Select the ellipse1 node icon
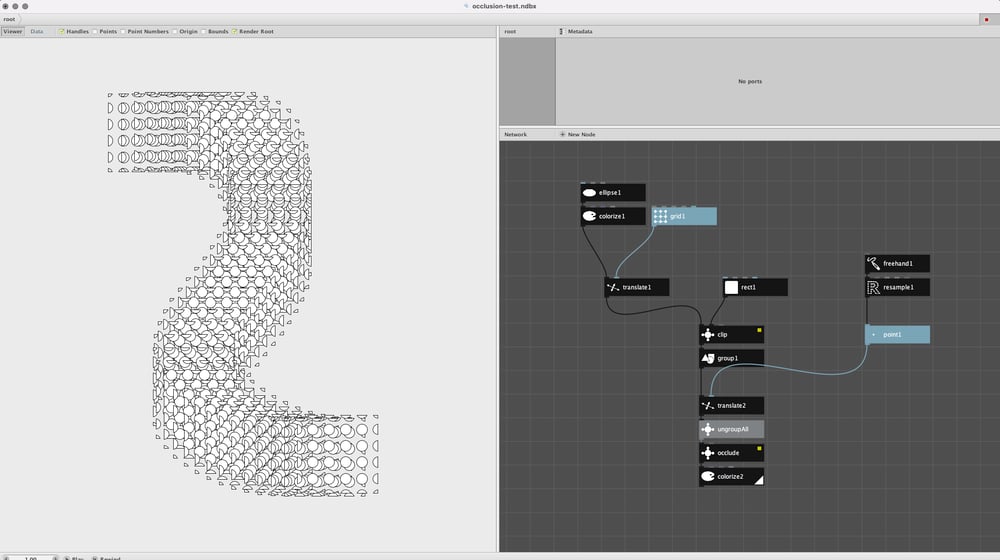 pos(589,193)
